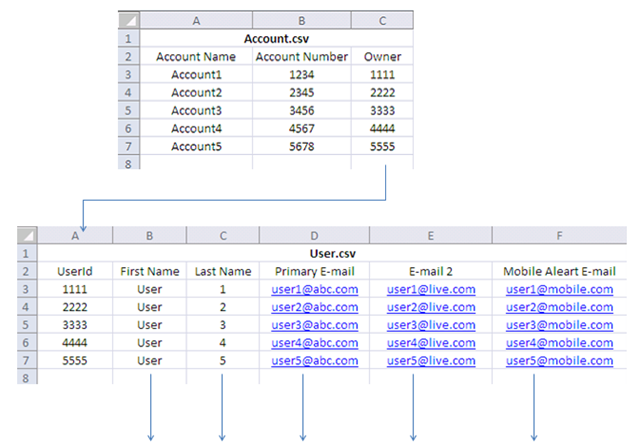Open the user4@abc.com hyperlink
Viewport: 640px width, 445px height.
pos(315,343)
